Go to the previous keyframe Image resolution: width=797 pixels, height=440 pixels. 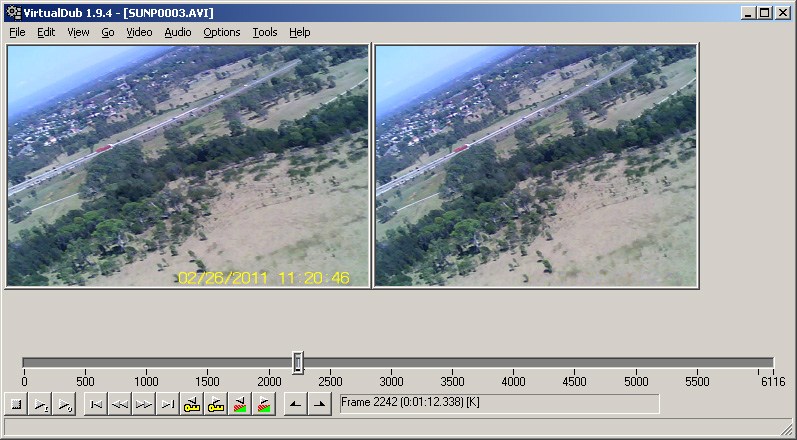(192, 404)
